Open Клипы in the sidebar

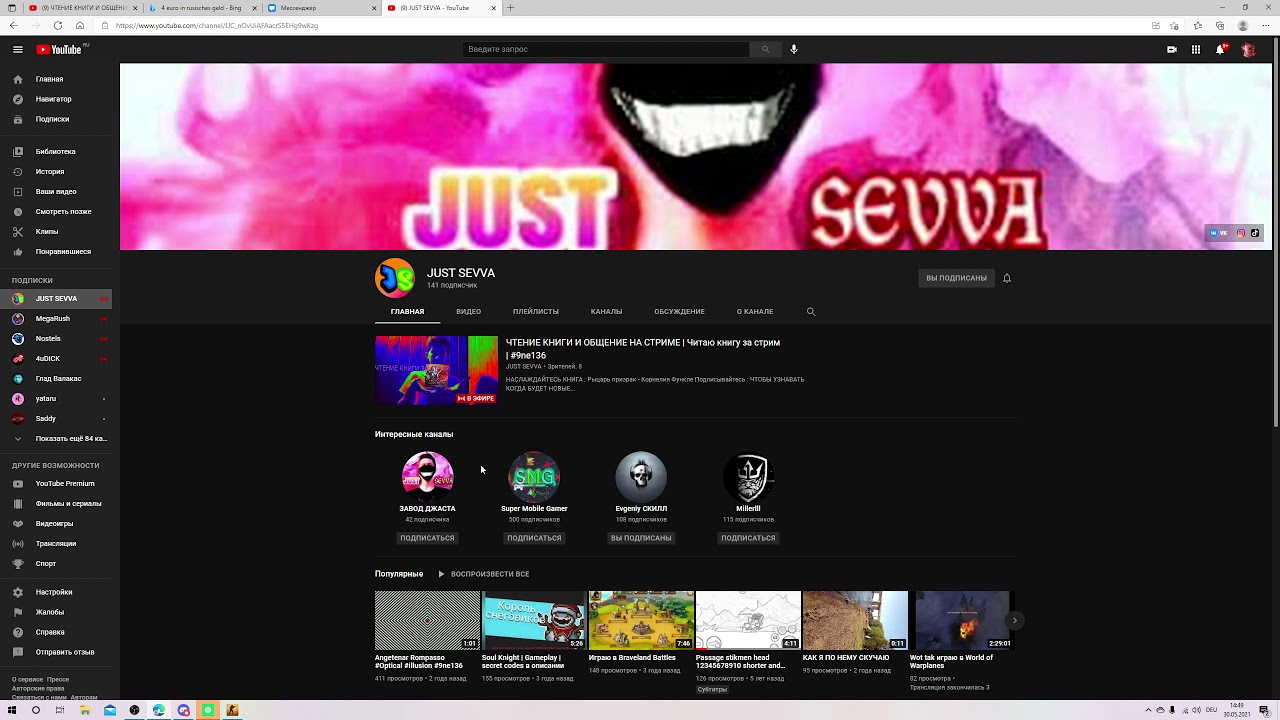click(56, 231)
